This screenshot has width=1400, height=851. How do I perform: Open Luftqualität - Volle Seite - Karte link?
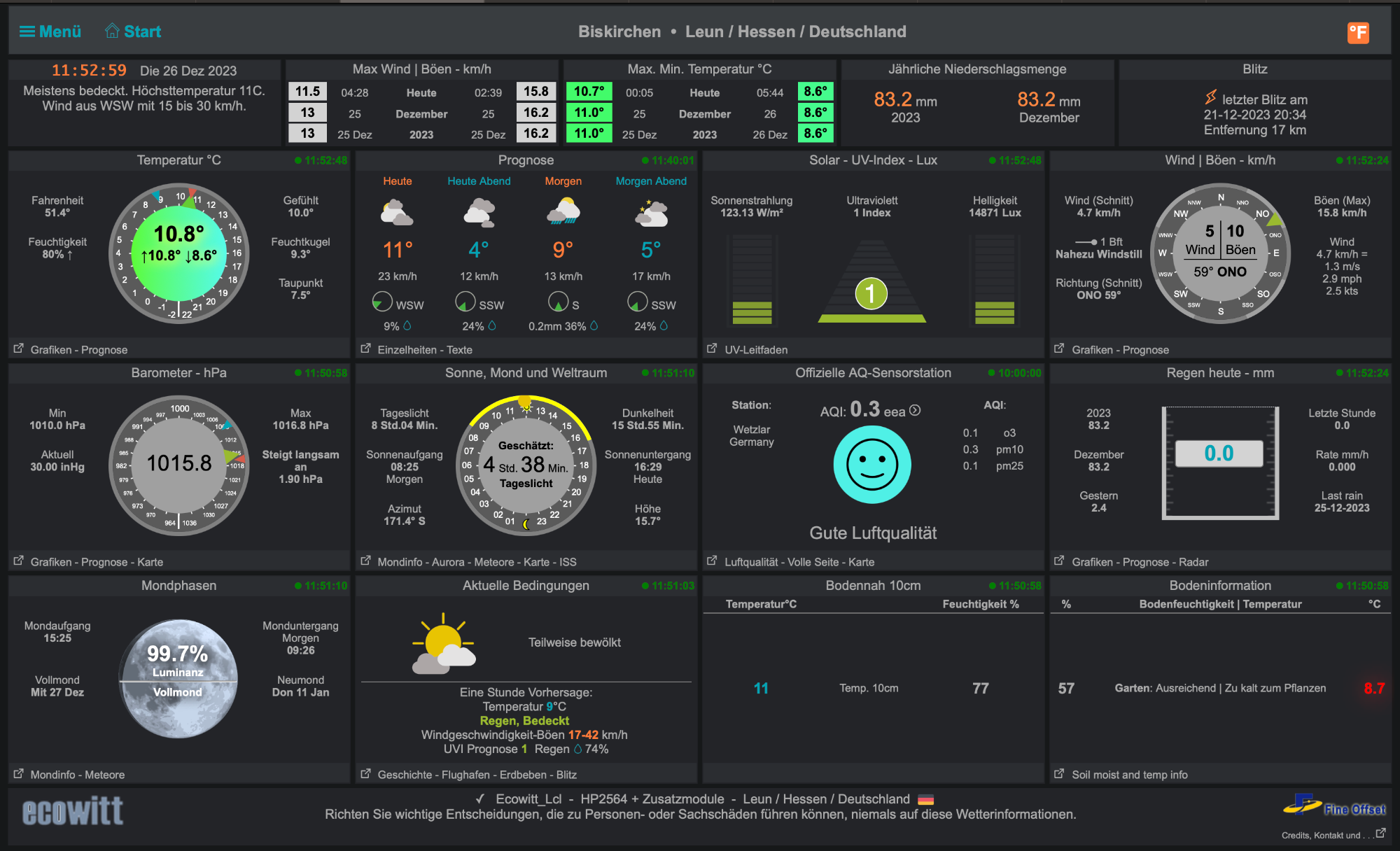pos(799,562)
